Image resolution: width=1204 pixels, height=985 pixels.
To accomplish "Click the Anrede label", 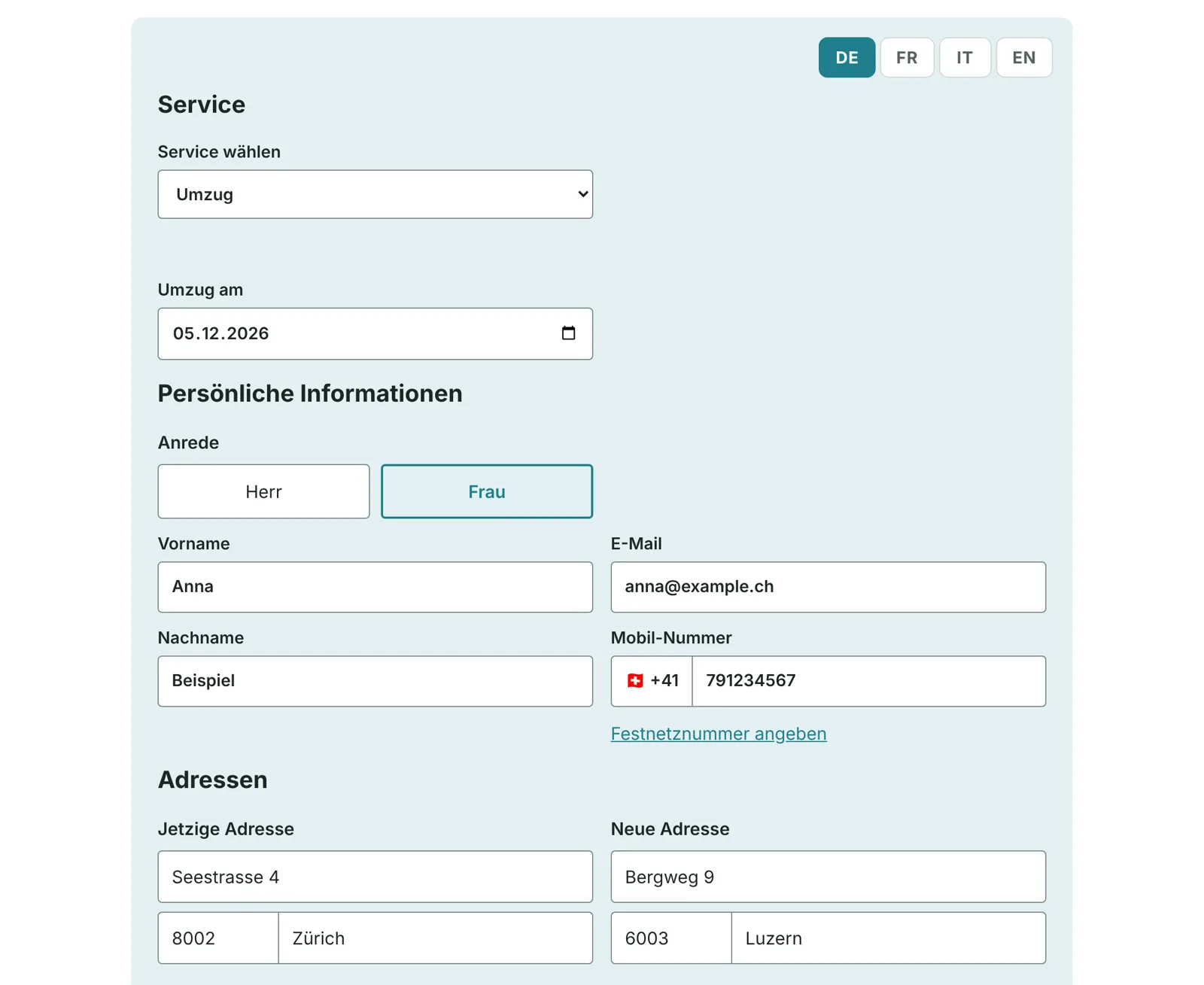I will point(188,442).
